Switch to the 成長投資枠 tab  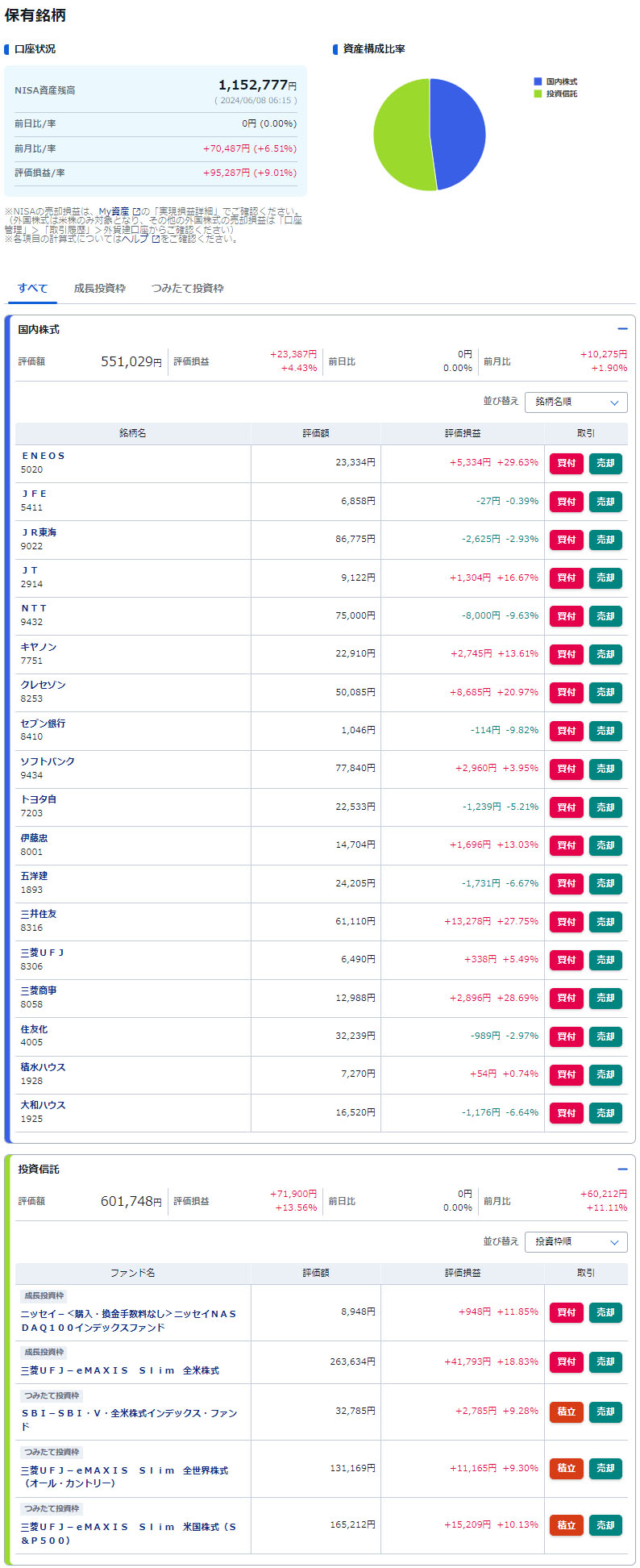(100, 288)
